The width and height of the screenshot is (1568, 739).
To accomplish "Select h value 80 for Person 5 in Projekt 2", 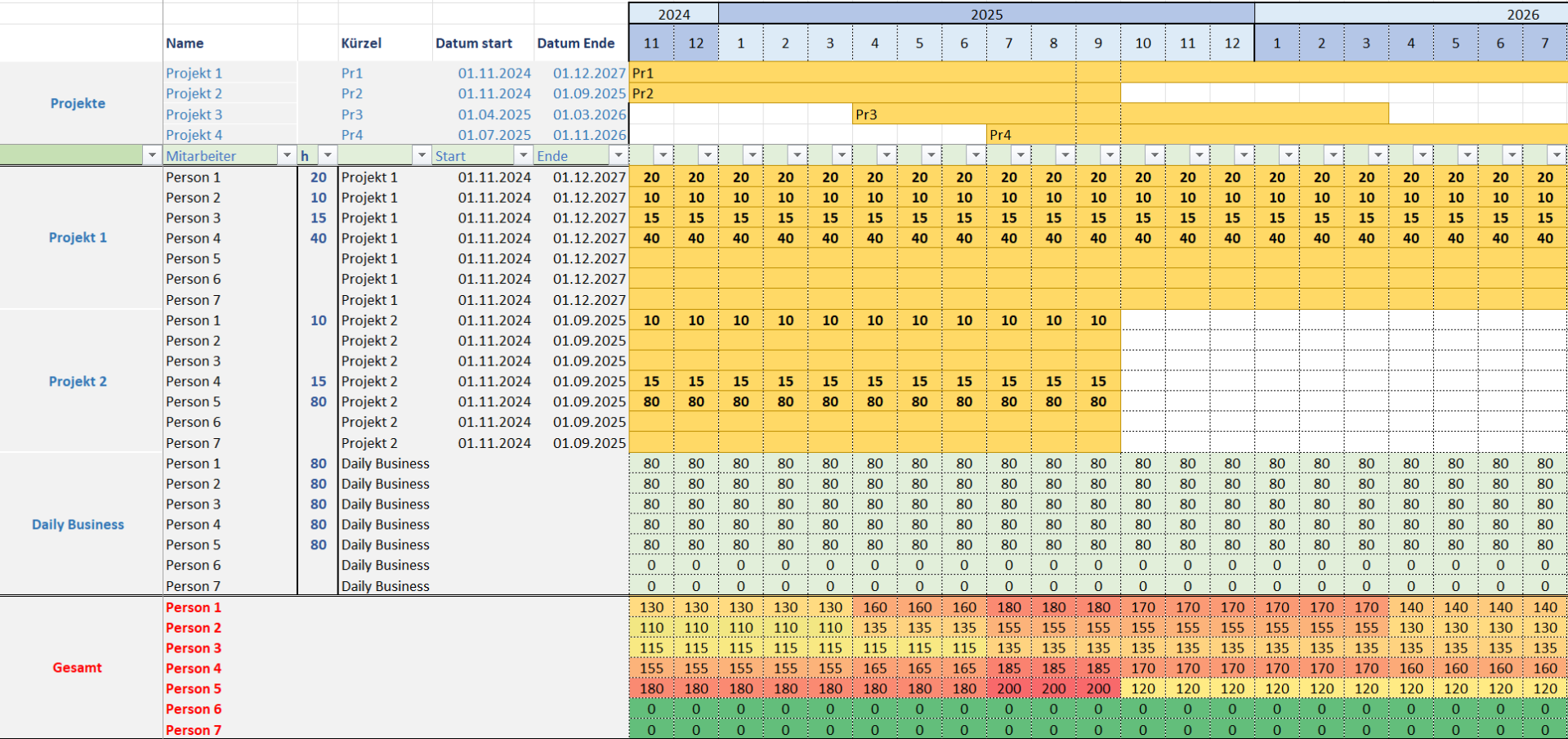I will [x=319, y=401].
